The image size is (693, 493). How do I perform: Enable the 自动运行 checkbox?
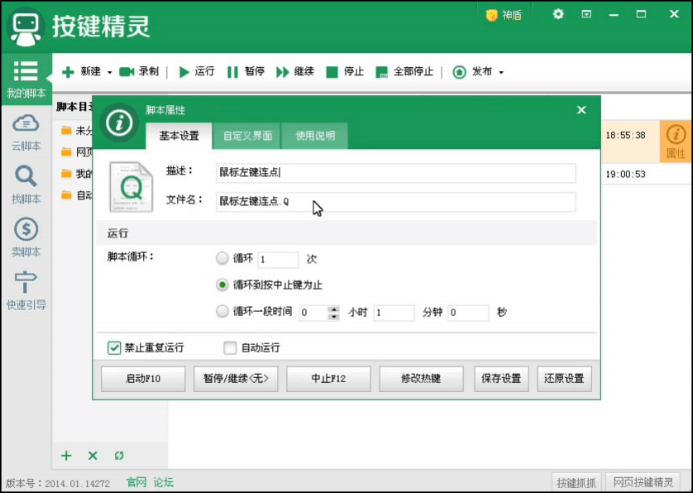point(230,348)
